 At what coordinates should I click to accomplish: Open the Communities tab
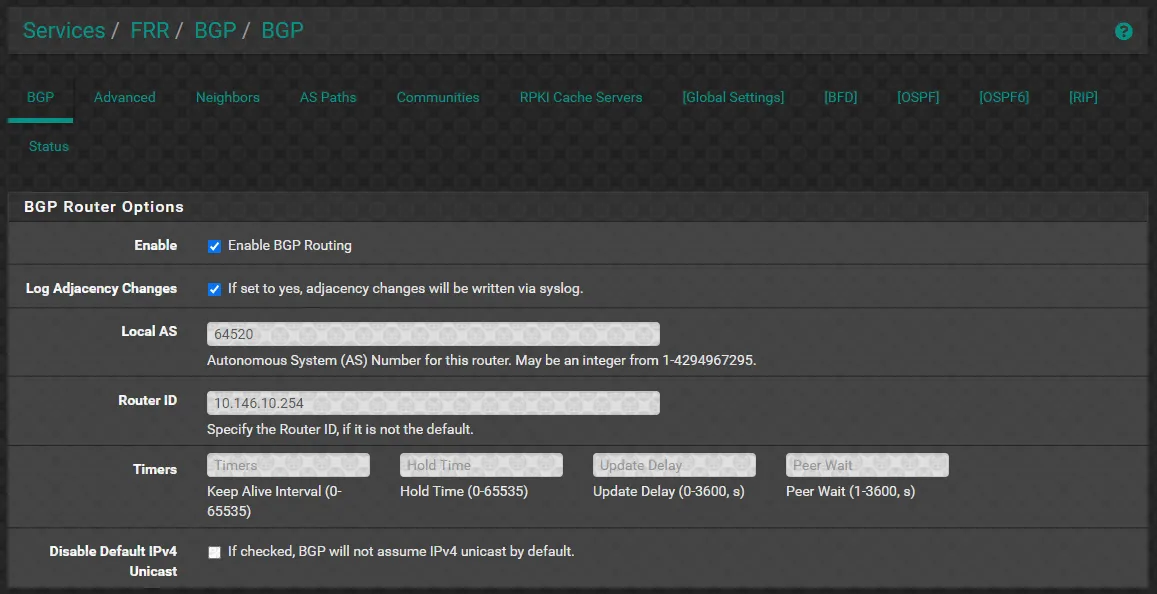pos(438,97)
